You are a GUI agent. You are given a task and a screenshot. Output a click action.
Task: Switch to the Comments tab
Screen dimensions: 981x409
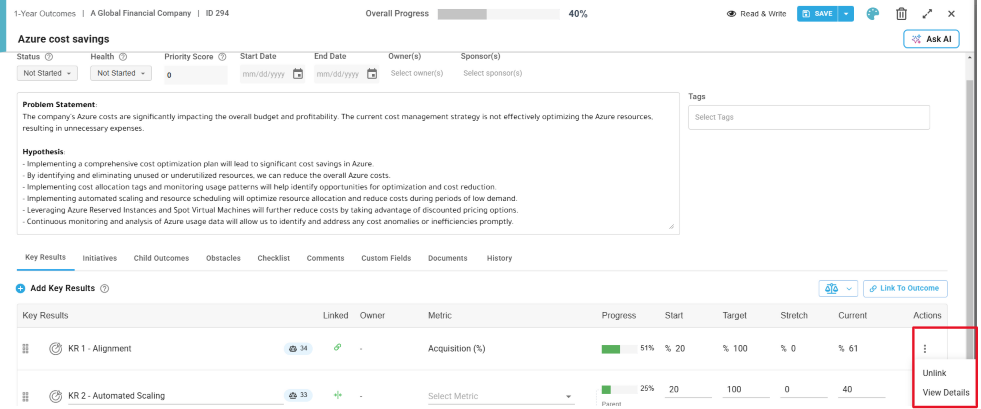325,258
